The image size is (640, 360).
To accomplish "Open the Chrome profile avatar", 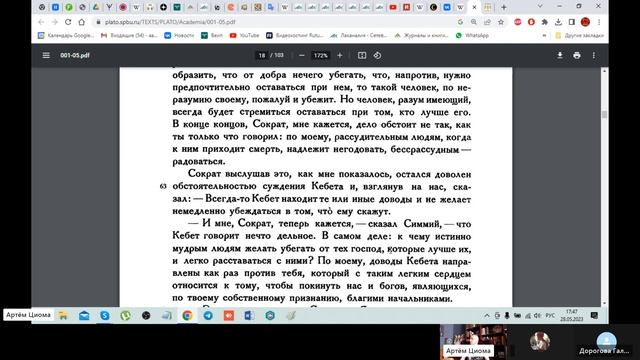I will 585,22.
